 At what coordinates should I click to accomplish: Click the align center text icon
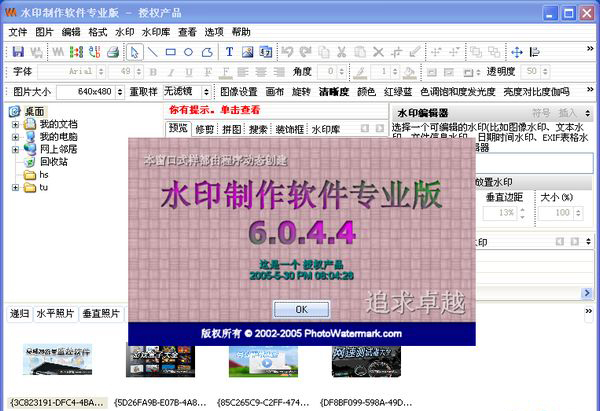tap(261, 72)
